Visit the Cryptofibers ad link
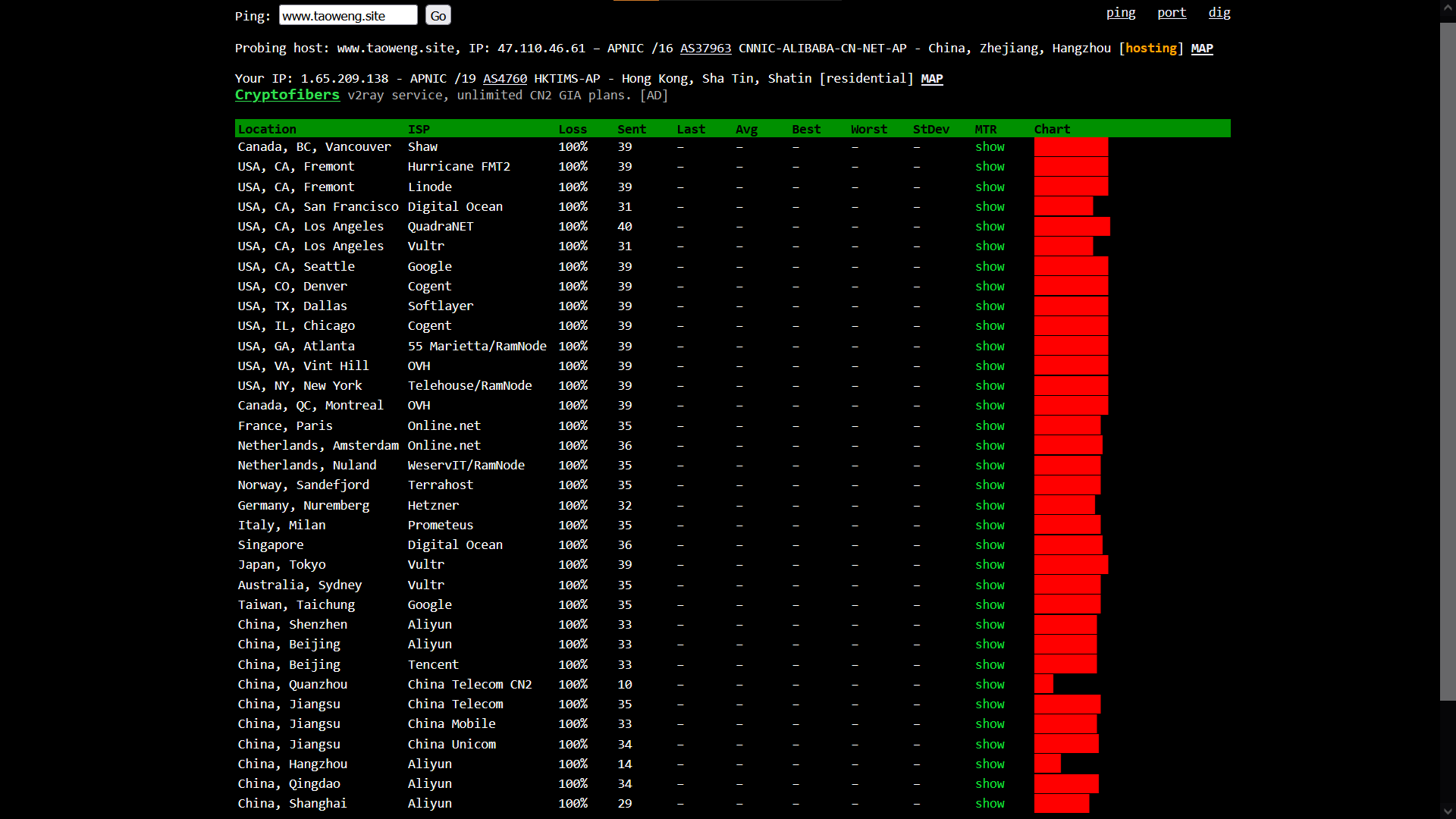The image size is (1456, 819). 287,95
